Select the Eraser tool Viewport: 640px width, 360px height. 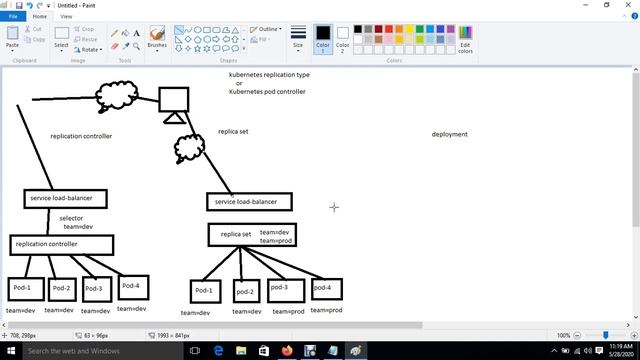click(115, 46)
